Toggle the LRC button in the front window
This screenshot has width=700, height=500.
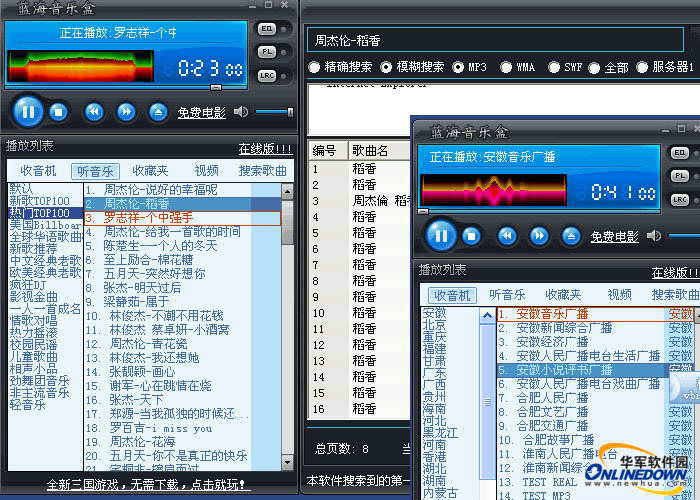[x=679, y=200]
